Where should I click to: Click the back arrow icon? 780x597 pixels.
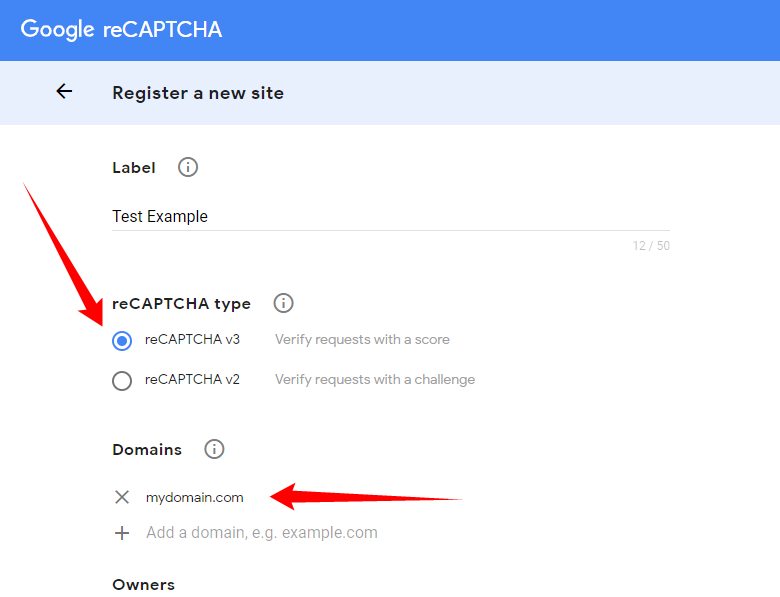64,92
